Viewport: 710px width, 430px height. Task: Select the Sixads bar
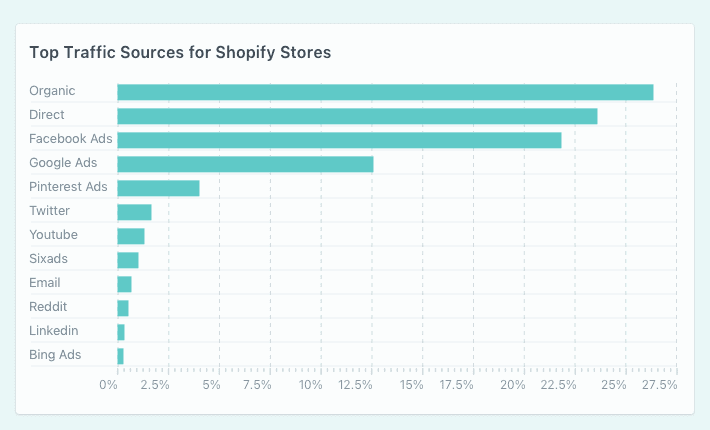tap(128, 260)
